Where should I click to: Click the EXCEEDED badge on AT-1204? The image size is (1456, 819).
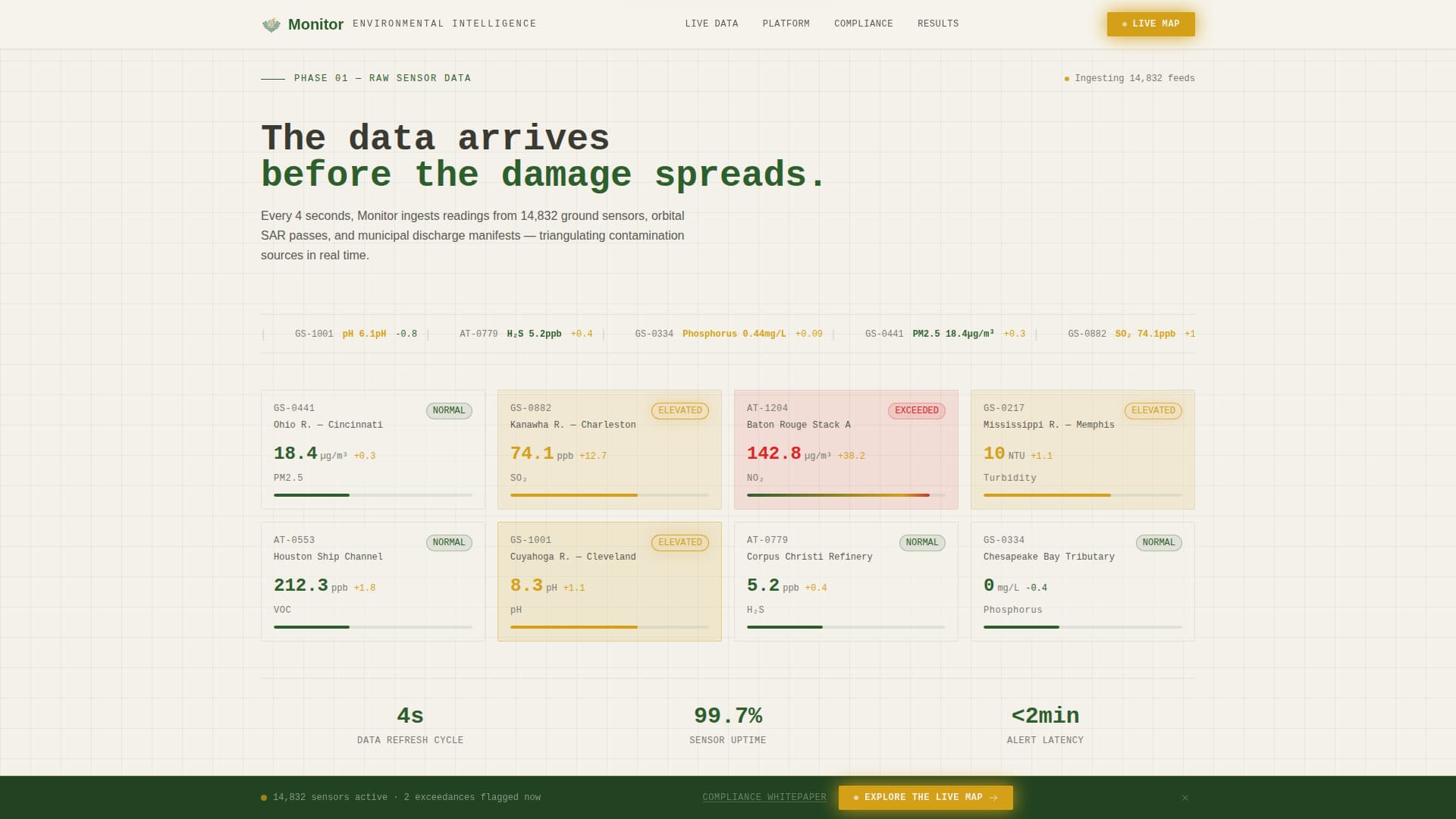tap(917, 411)
